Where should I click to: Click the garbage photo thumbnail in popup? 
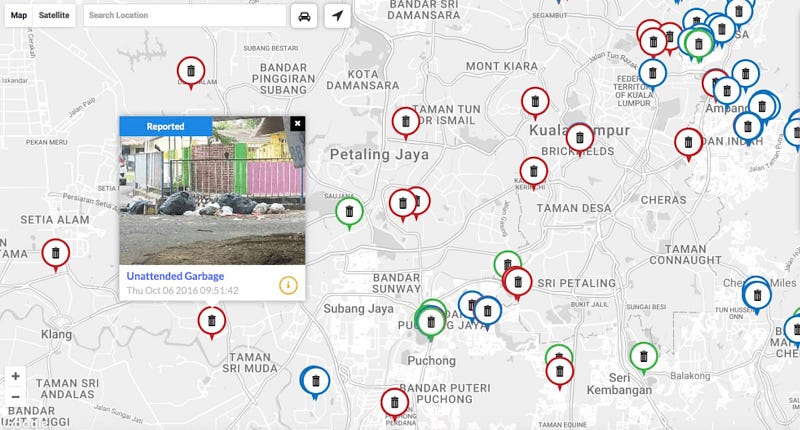[x=212, y=190]
